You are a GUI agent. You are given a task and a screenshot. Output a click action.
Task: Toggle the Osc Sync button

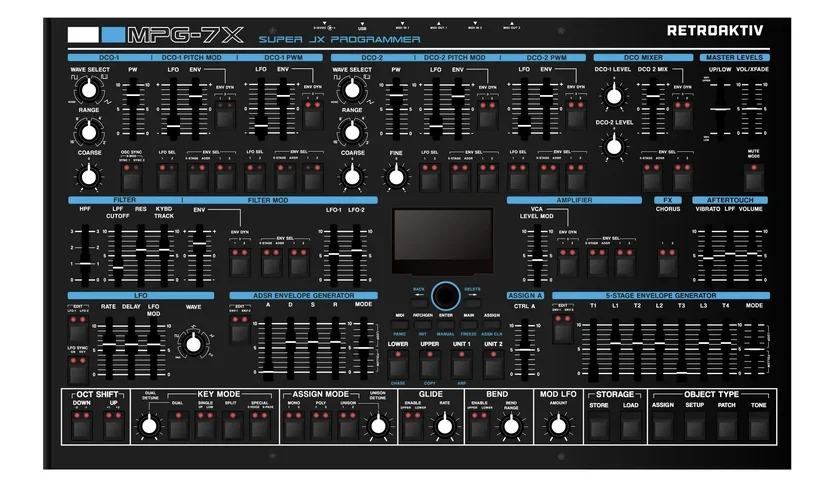[x=131, y=177]
